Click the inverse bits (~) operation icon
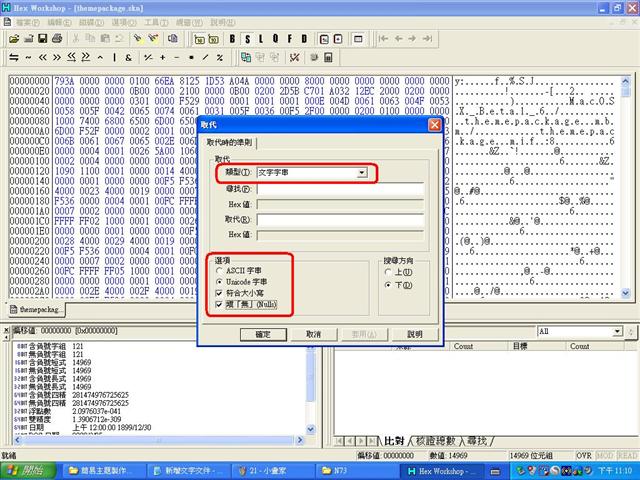 pyautogui.click(x=28, y=58)
